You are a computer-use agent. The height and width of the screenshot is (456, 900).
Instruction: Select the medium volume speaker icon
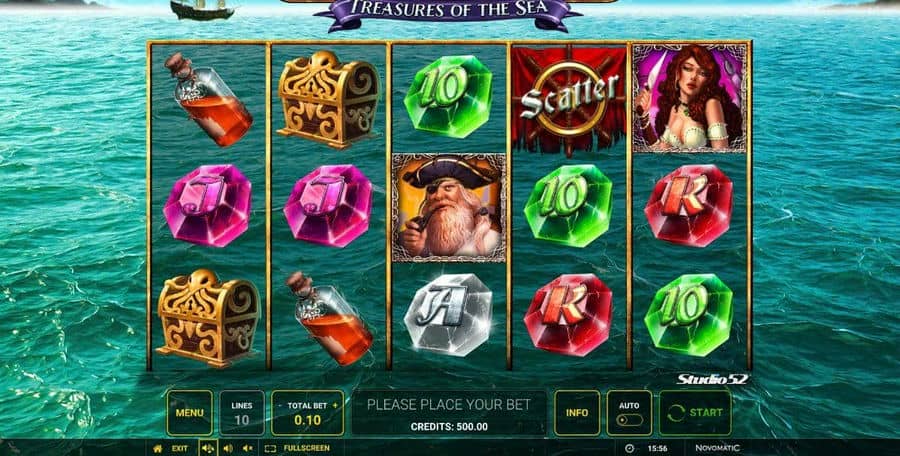(x=228, y=449)
